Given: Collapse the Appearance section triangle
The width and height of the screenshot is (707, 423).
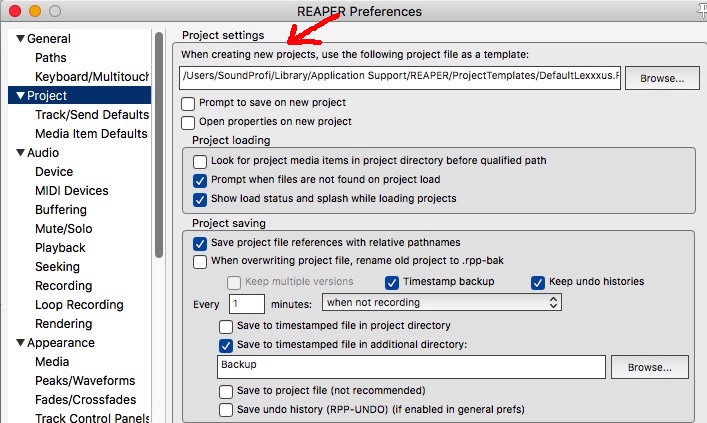Looking at the screenshot, I should (x=20, y=343).
